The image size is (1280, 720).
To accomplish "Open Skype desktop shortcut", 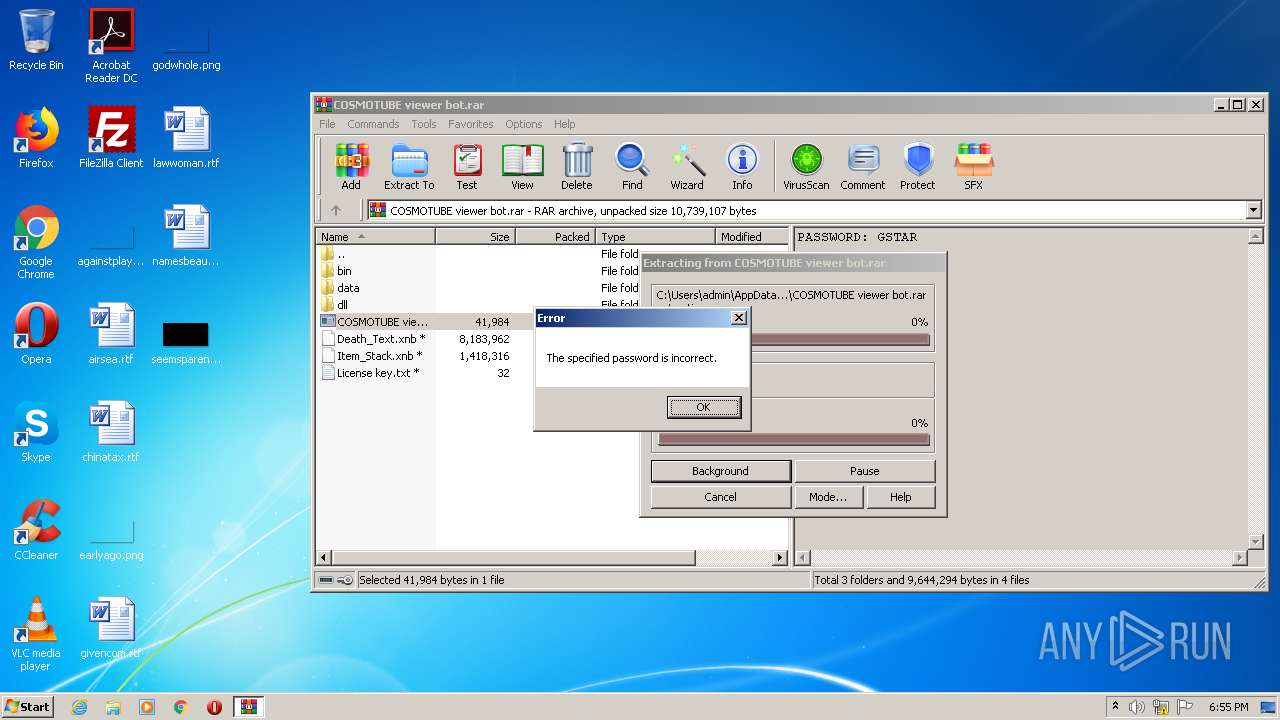I will pos(36,432).
